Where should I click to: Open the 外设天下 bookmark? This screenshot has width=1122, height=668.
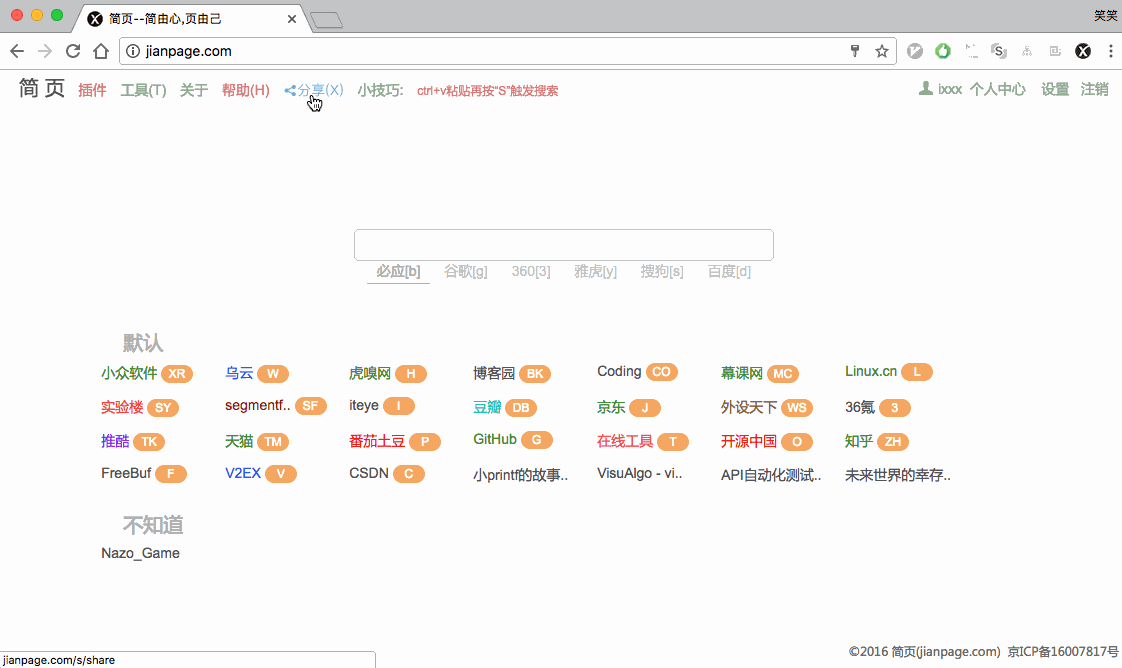[748, 407]
